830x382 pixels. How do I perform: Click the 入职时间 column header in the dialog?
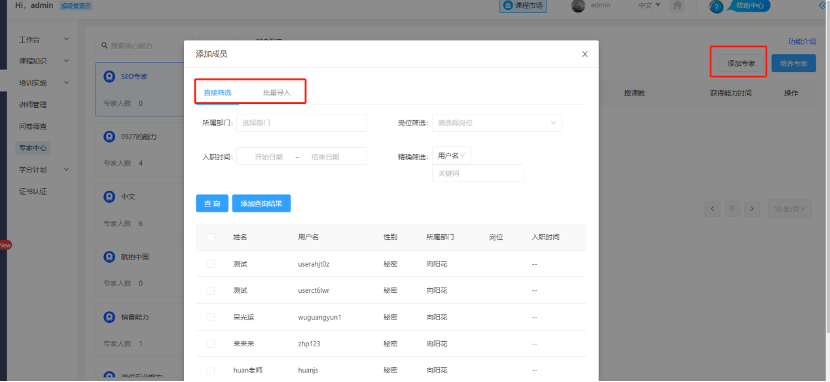coord(546,237)
